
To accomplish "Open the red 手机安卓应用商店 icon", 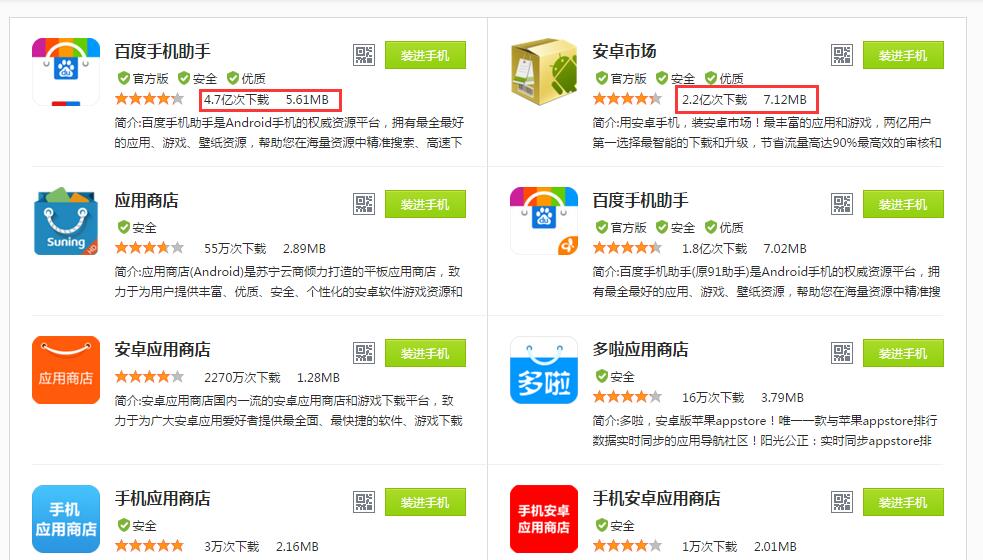I will pyautogui.click(x=544, y=519).
